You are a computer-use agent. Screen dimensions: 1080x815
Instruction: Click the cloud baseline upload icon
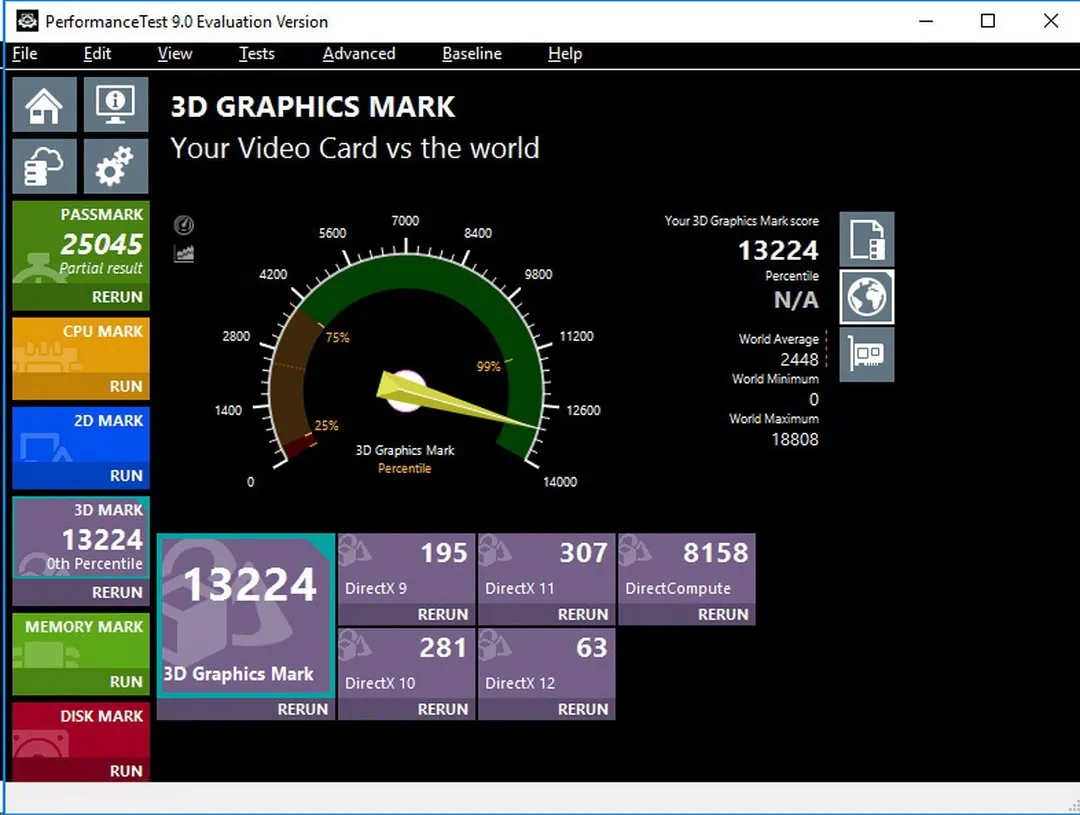[x=46, y=166]
